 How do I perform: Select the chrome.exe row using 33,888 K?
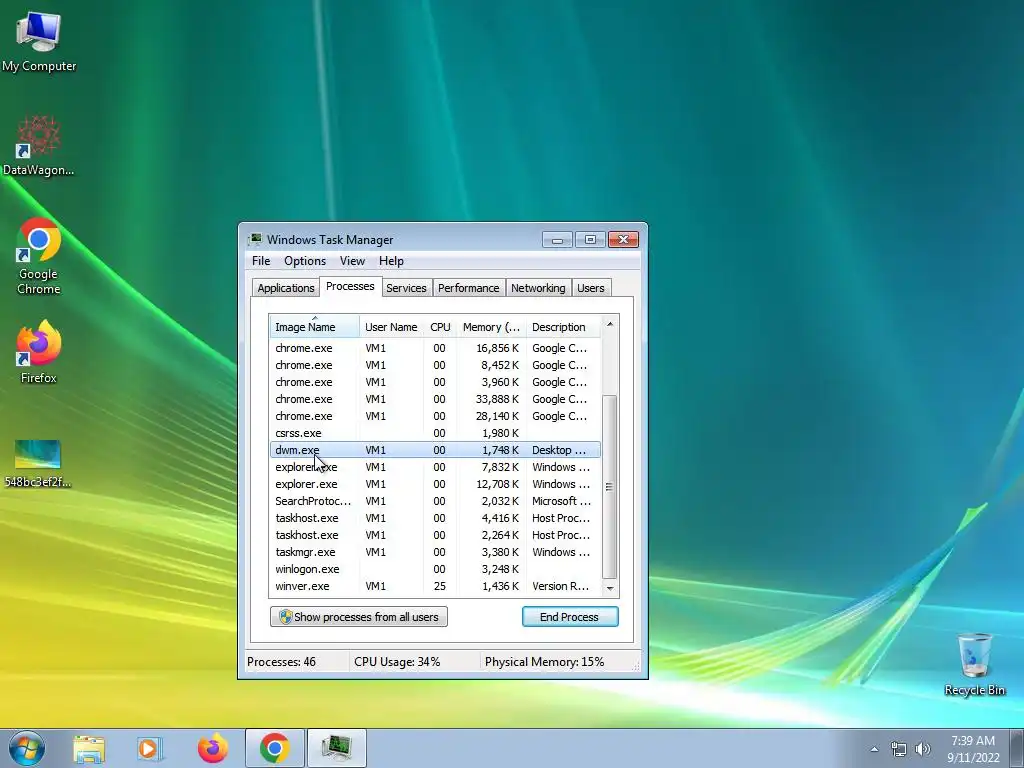[x=435, y=399]
